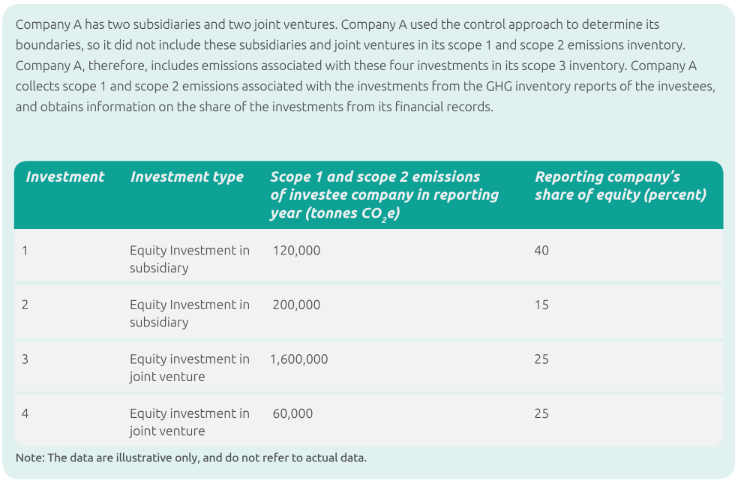Click the "Reporting company's share of equity" header
This screenshot has height=482, width=738.
pyautogui.click(x=620, y=186)
